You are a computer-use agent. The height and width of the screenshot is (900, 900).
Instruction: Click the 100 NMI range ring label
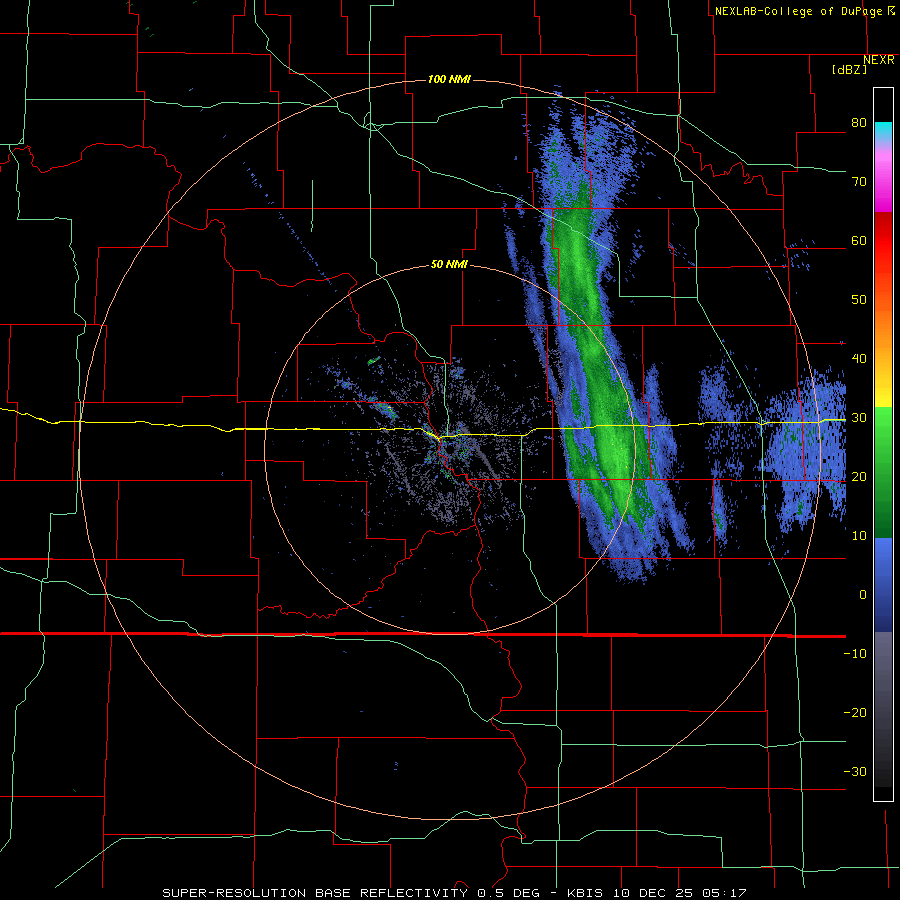click(449, 79)
